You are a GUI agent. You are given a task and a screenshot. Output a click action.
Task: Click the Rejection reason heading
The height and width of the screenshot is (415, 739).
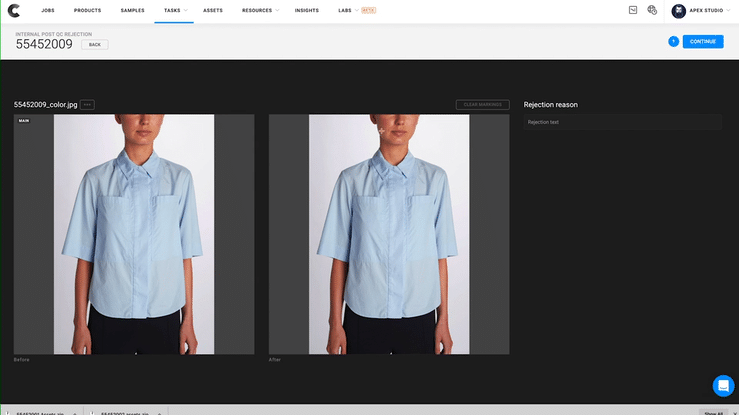(550, 105)
